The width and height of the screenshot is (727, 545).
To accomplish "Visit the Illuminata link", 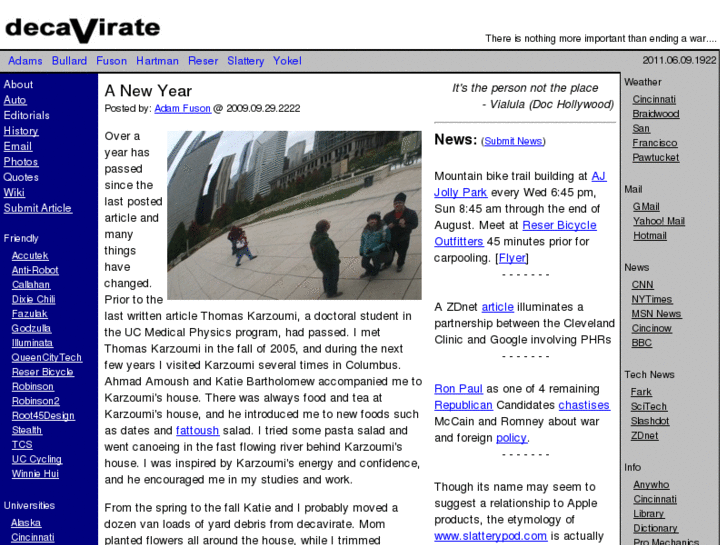I will 32,343.
